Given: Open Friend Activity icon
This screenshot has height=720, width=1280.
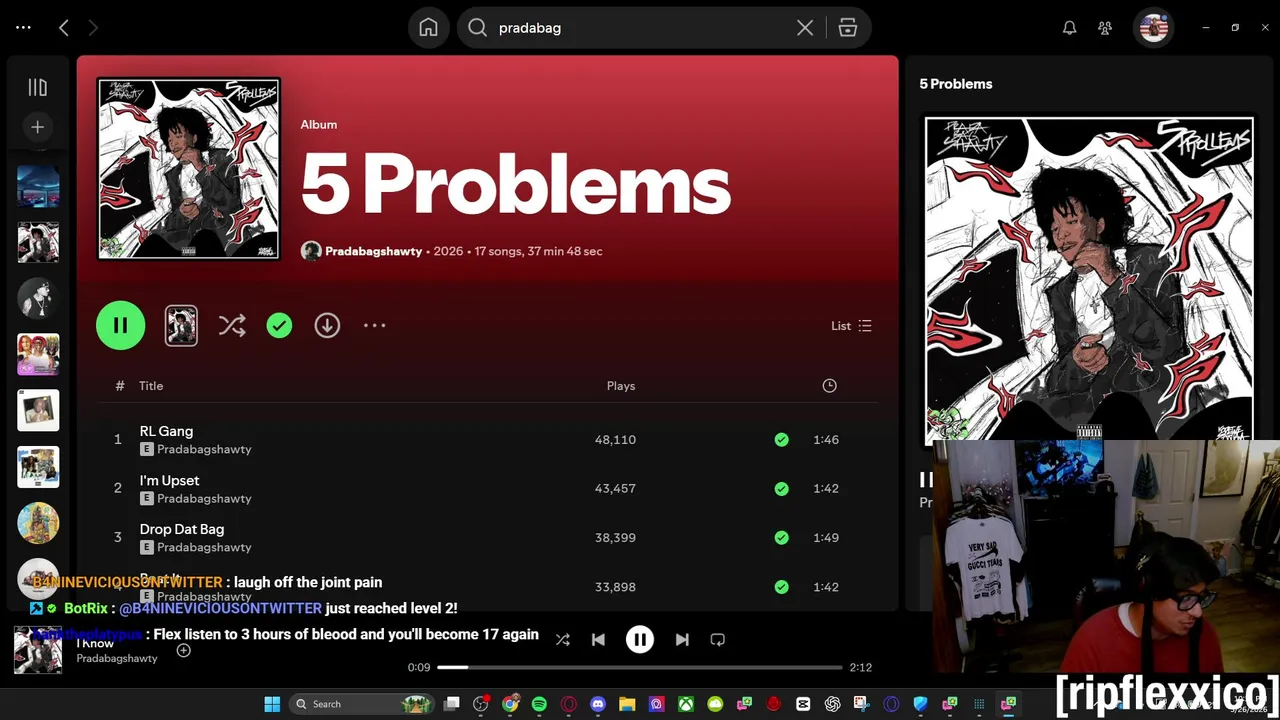Looking at the screenshot, I should (x=1105, y=28).
